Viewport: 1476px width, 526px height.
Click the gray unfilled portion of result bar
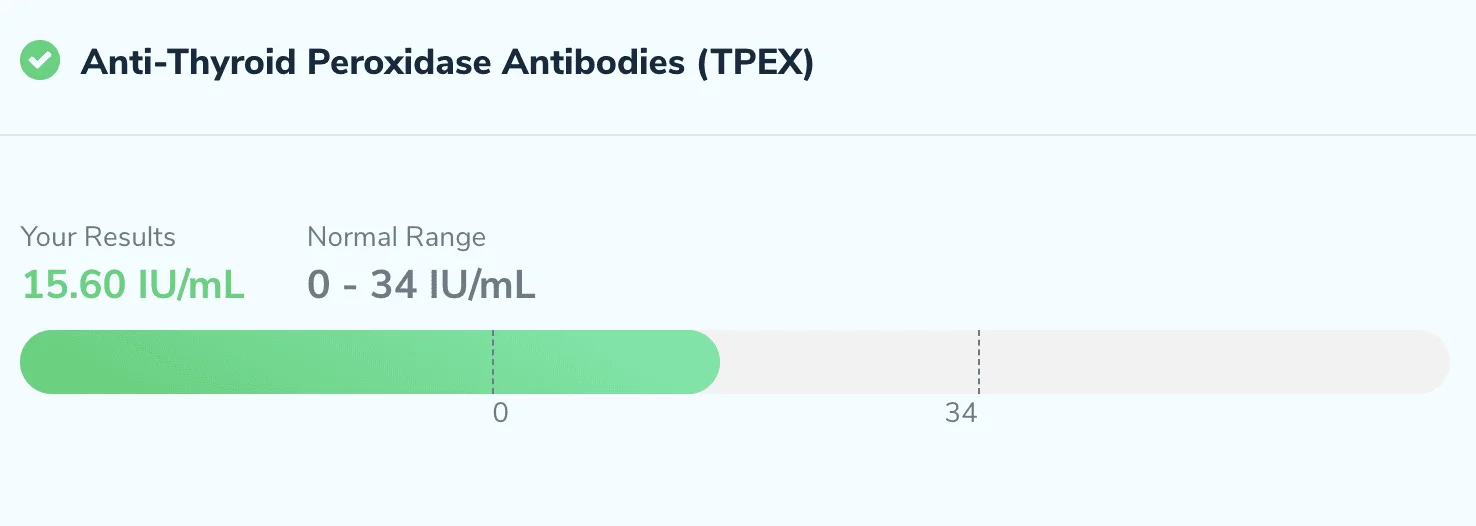(1085, 362)
